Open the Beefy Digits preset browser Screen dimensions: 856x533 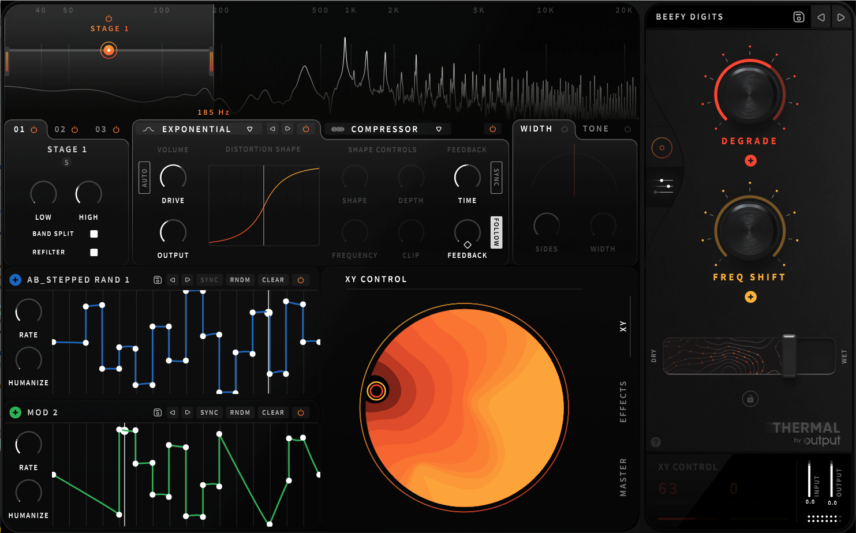pyautogui.click(x=689, y=17)
